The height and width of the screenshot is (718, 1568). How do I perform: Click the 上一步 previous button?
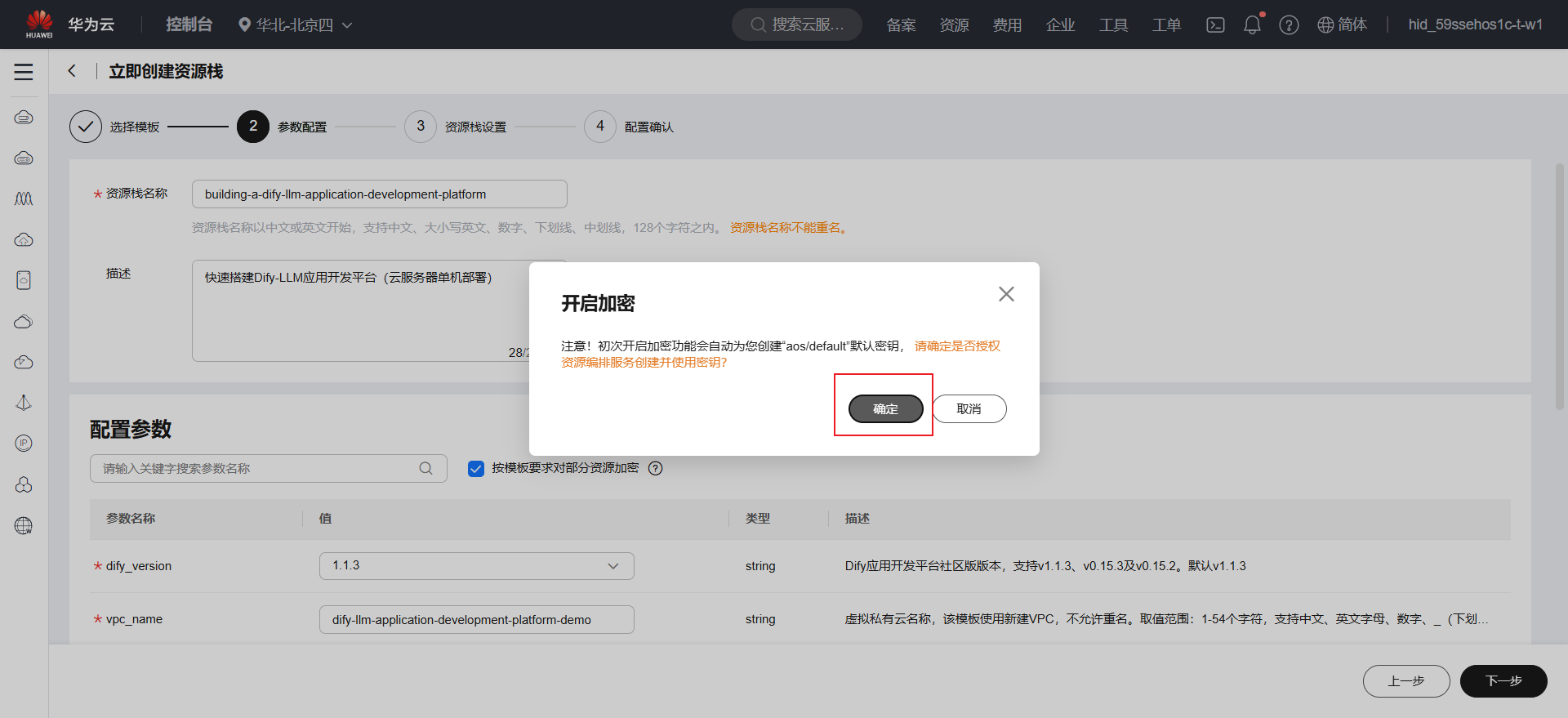pos(1406,680)
